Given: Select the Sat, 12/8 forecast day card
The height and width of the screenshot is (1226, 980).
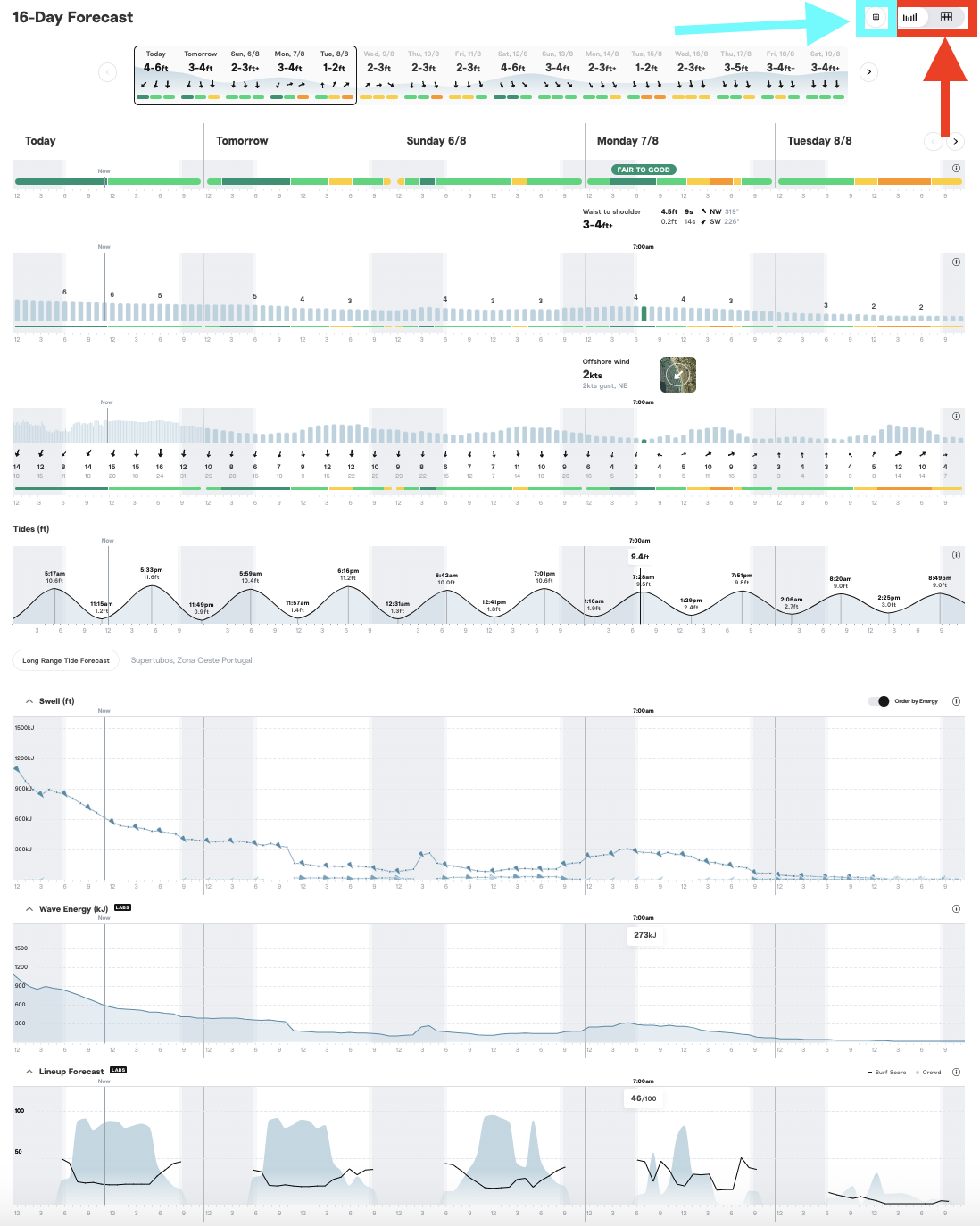Looking at the screenshot, I should tap(512, 71).
